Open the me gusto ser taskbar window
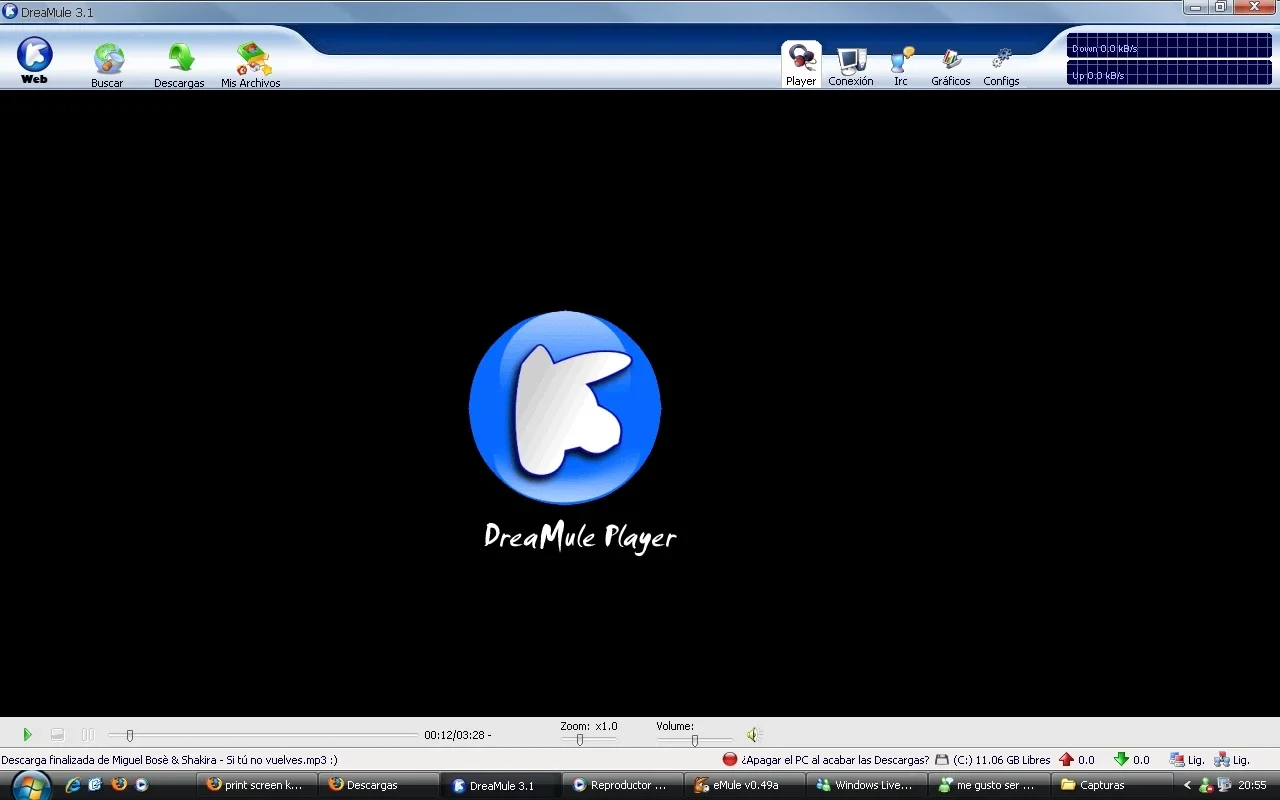This screenshot has height=800, width=1280. tap(989, 785)
